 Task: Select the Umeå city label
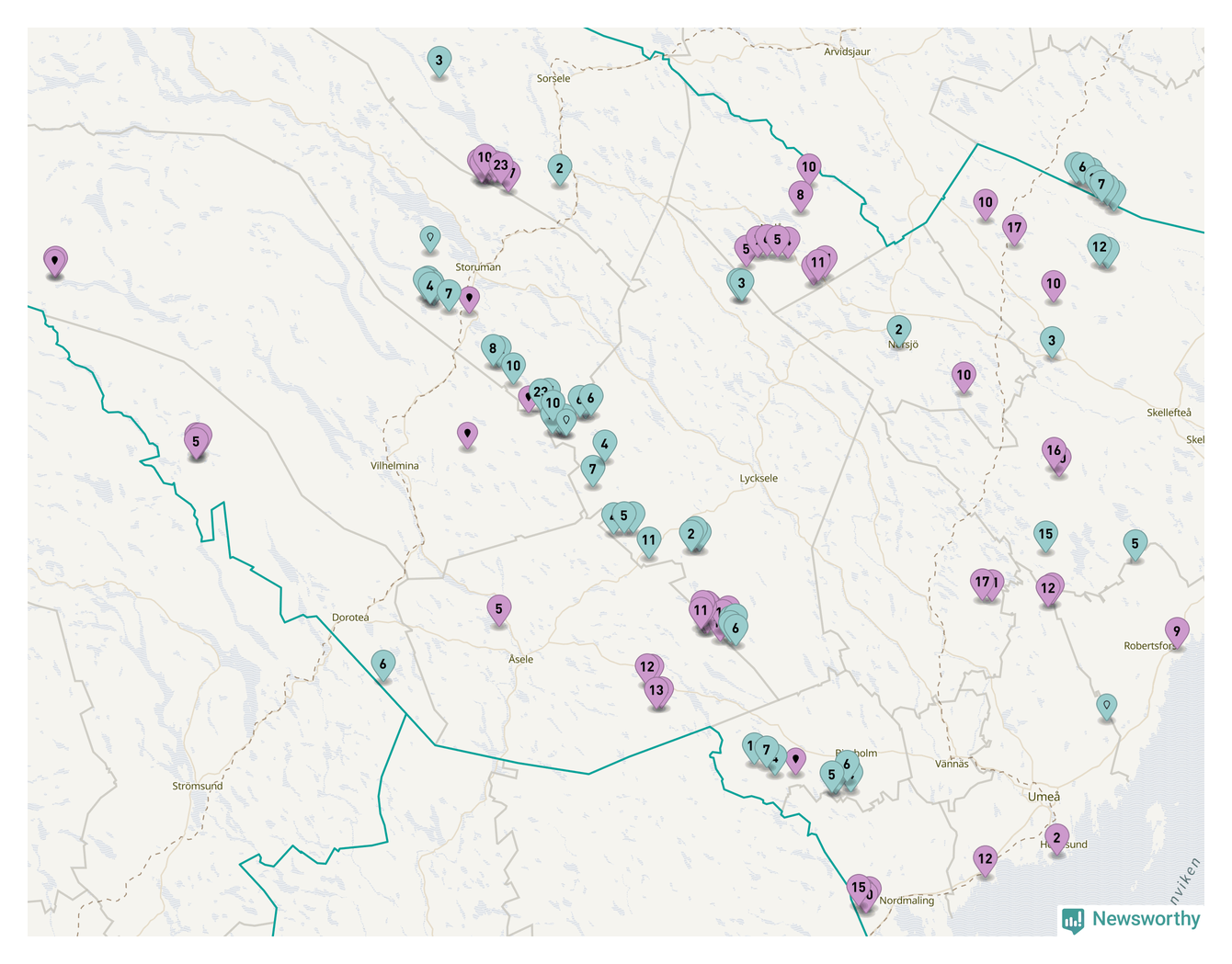1044,797
